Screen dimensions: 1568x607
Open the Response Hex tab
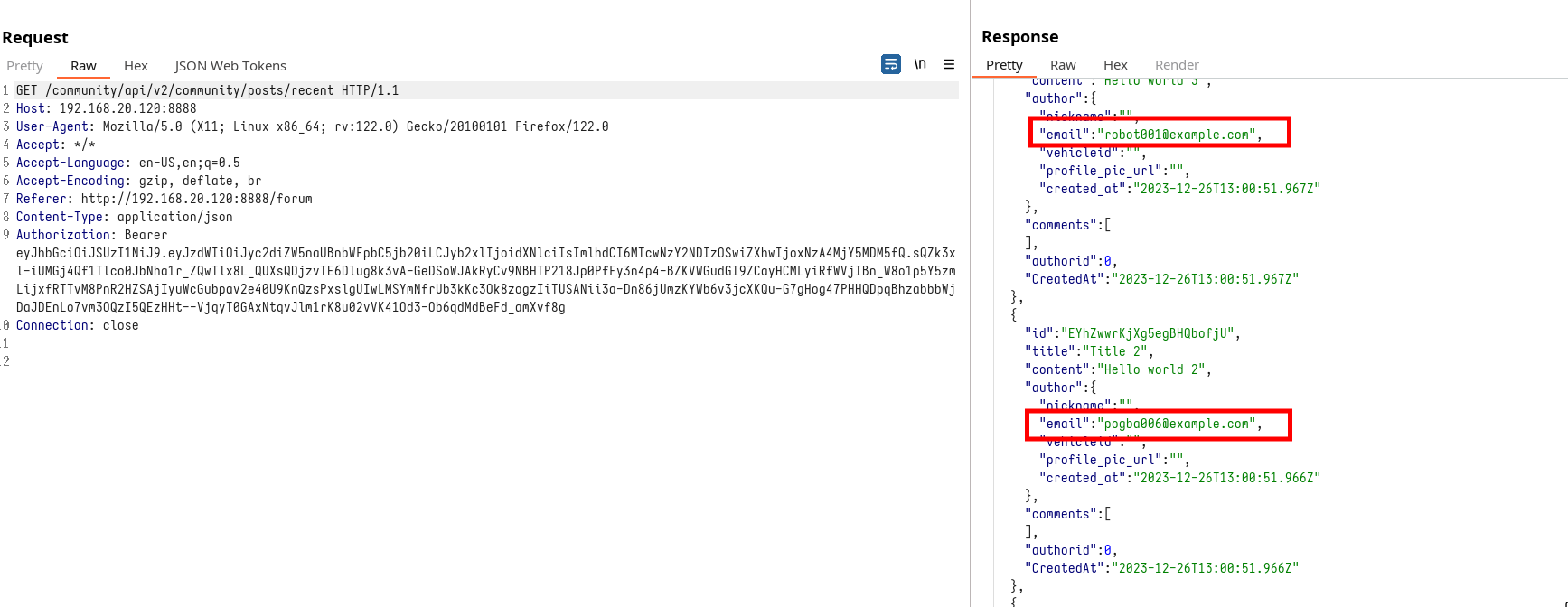[x=1115, y=65]
